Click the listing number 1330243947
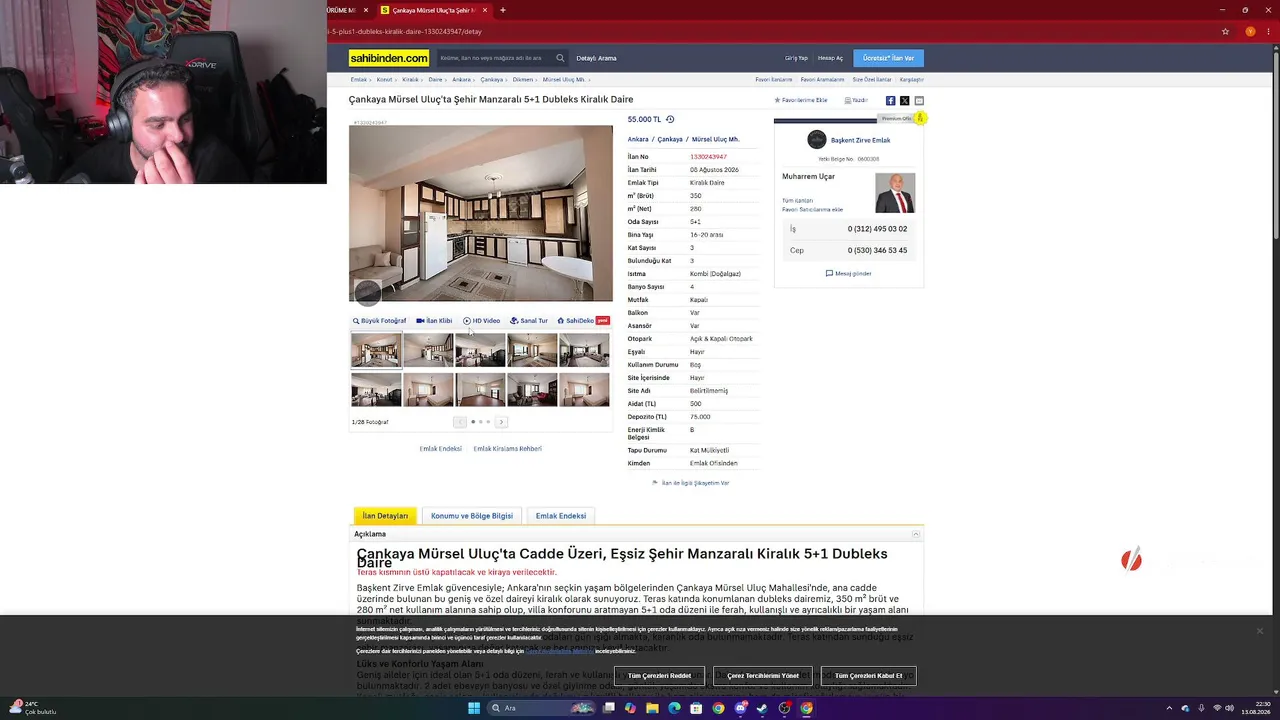The height and width of the screenshot is (720, 1280). (708, 157)
